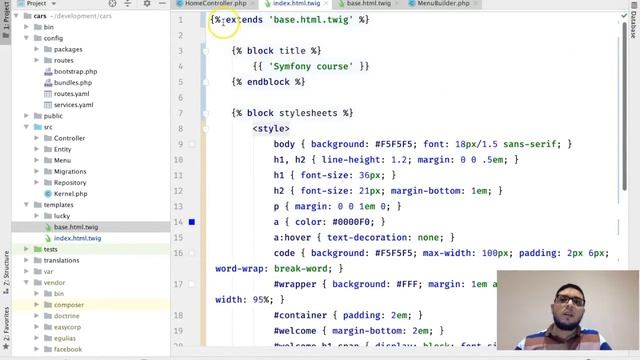Fold the style tag on line 8

[205, 129]
